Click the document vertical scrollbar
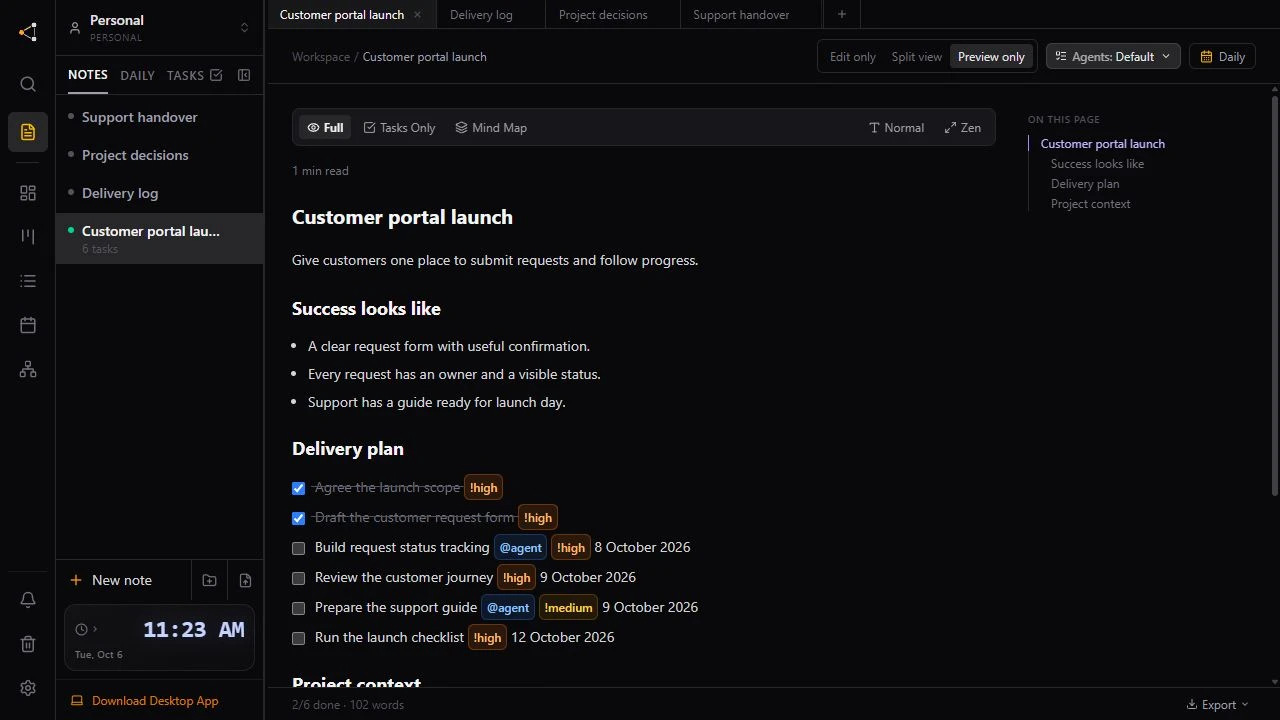1280x720 pixels. (1274, 295)
